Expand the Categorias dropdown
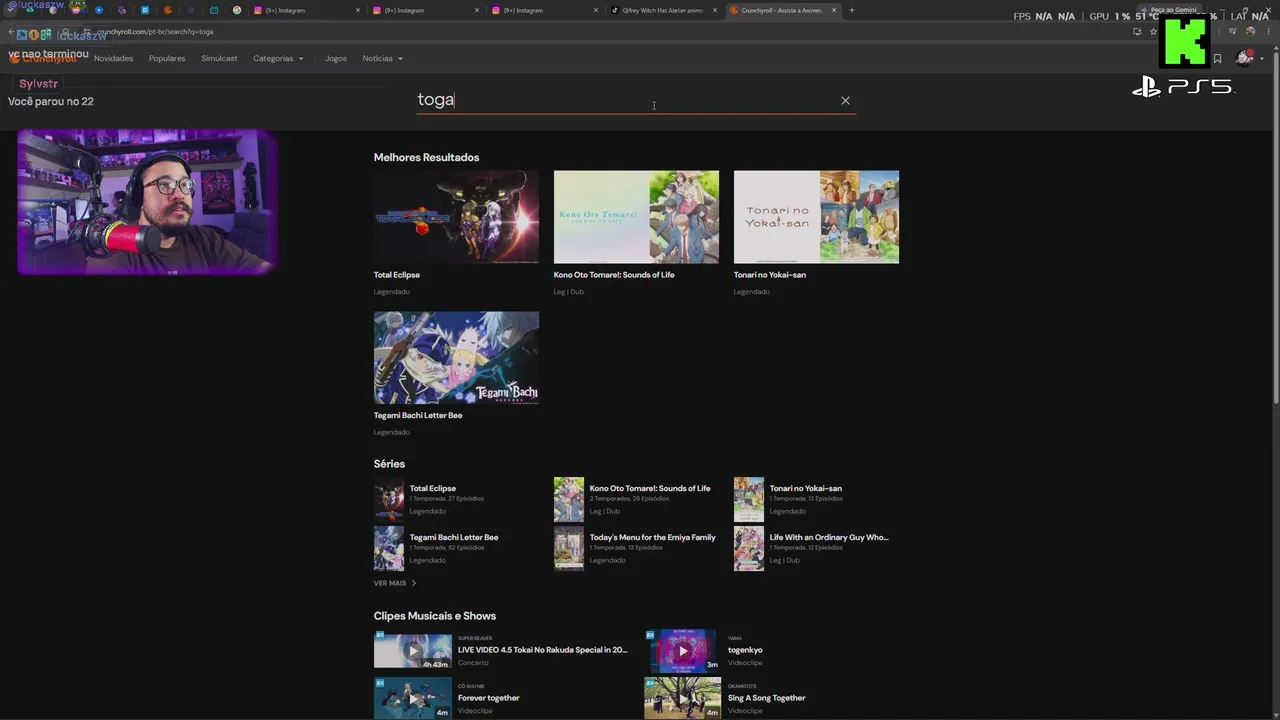1280x720 pixels. (278, 59)
